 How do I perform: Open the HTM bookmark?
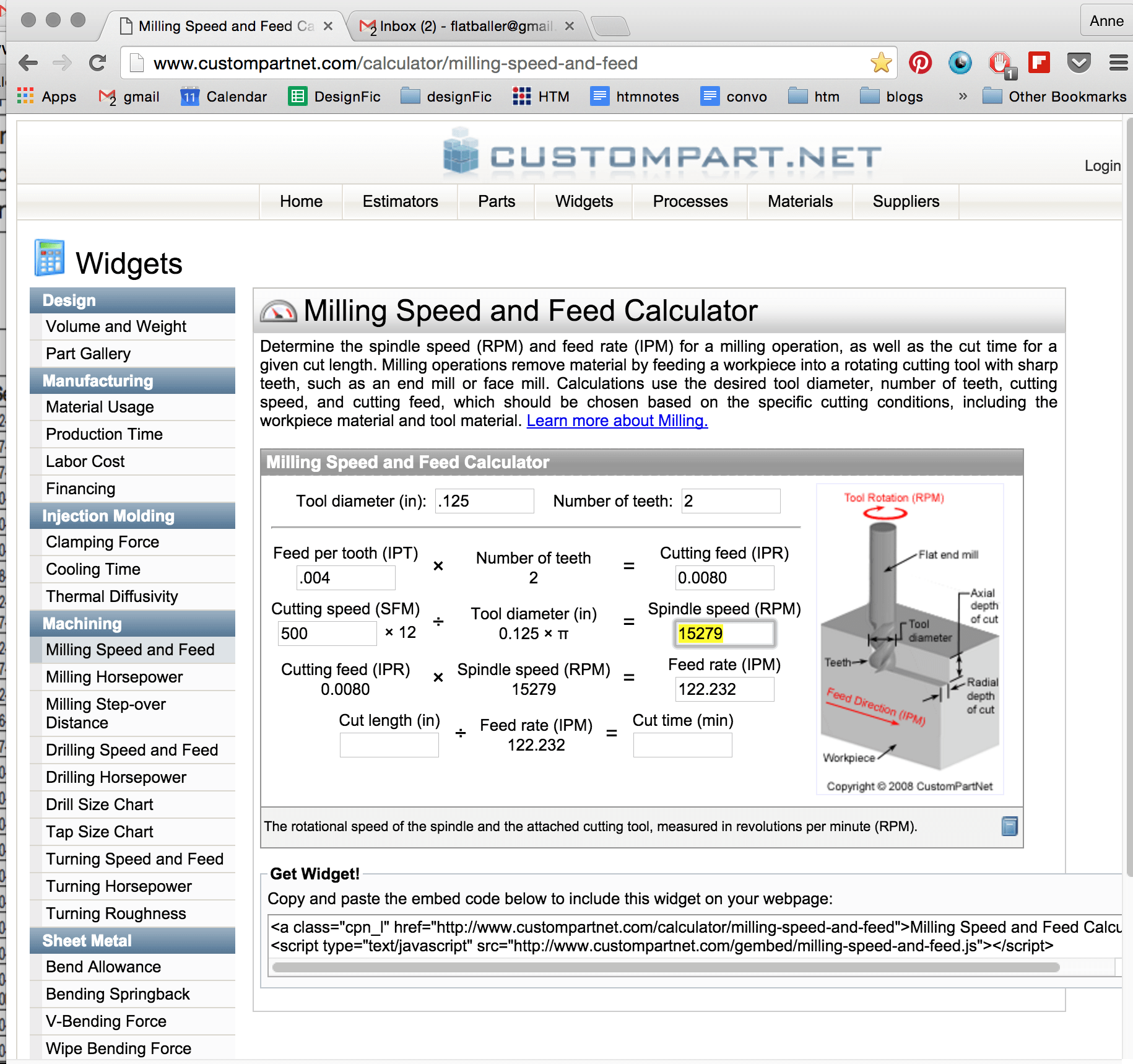click(x=540, y=97)
